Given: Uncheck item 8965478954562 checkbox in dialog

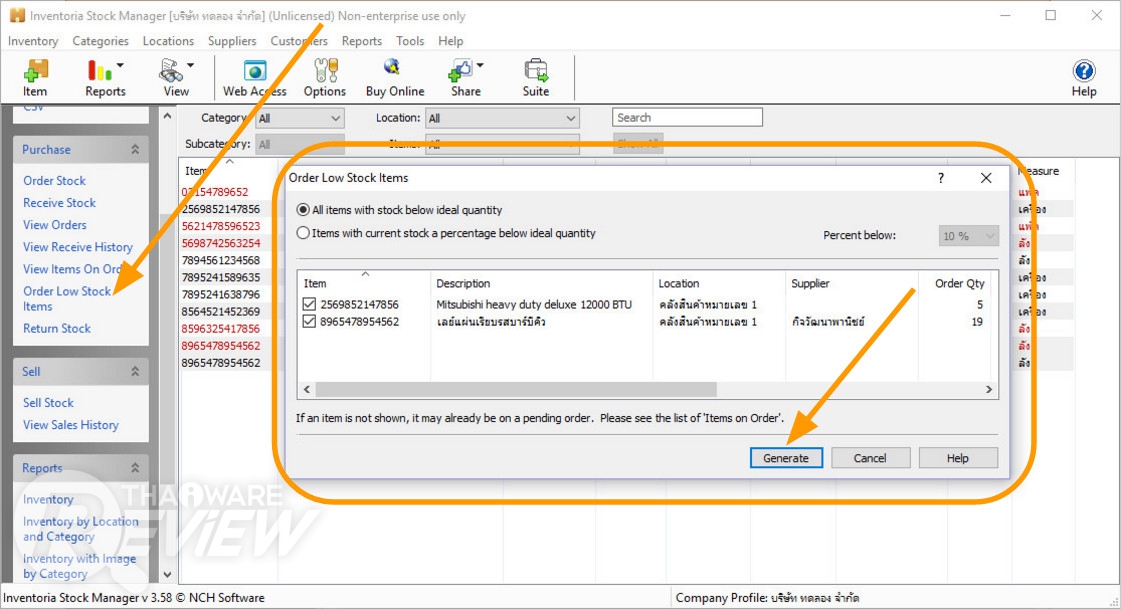Looking at the screenshot, I should pyautogui.click(x=309, y=322).
